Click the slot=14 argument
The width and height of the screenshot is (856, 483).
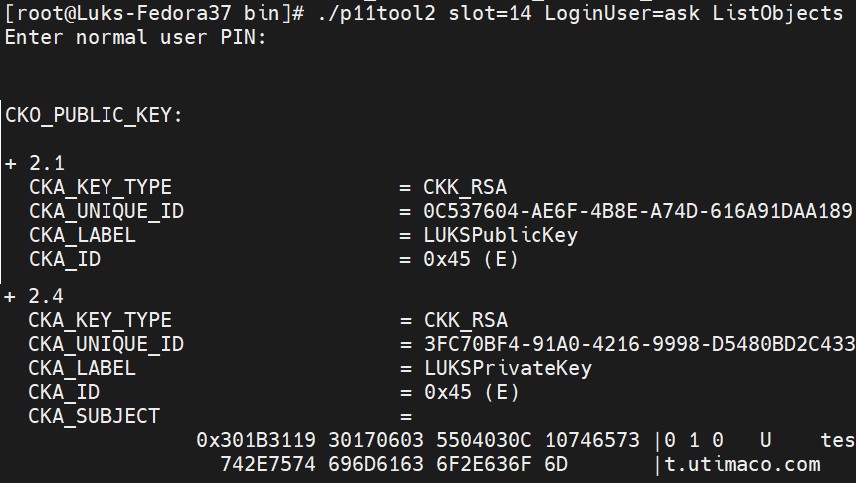click(x=490, y=13)
